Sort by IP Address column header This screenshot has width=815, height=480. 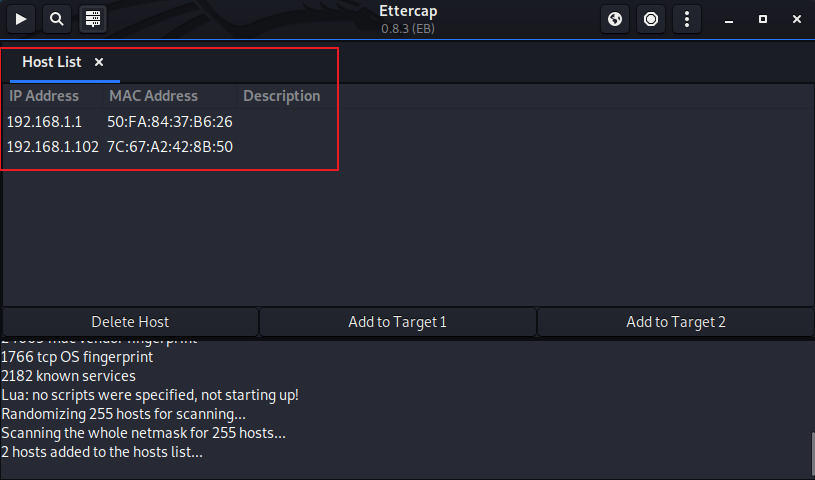52,96
